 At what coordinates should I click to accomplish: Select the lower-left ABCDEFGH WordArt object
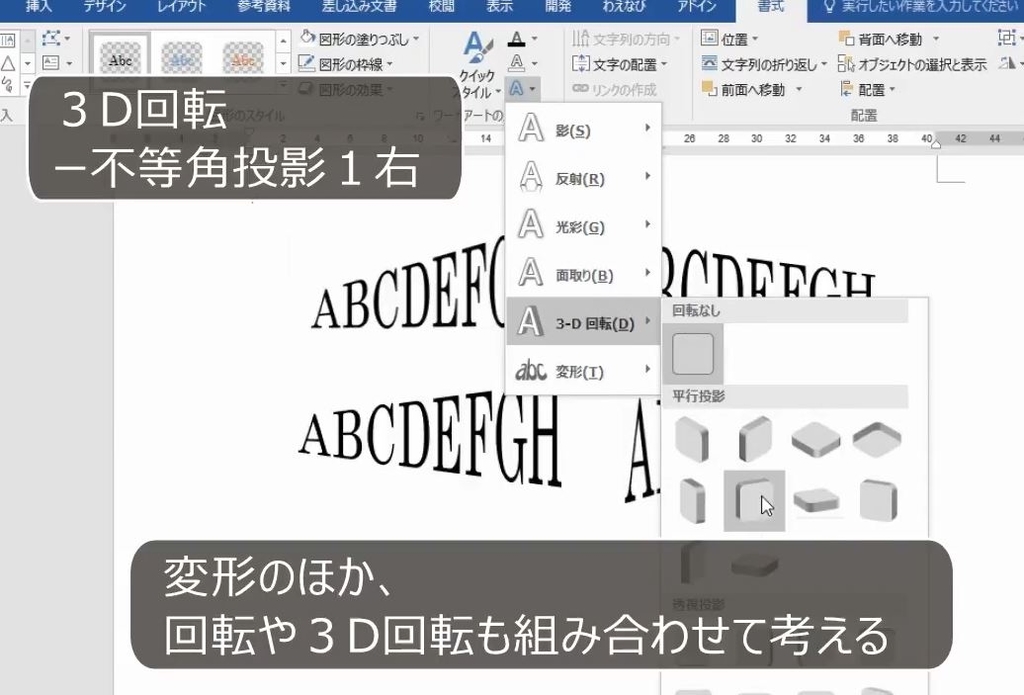click(x=431, y=439)
